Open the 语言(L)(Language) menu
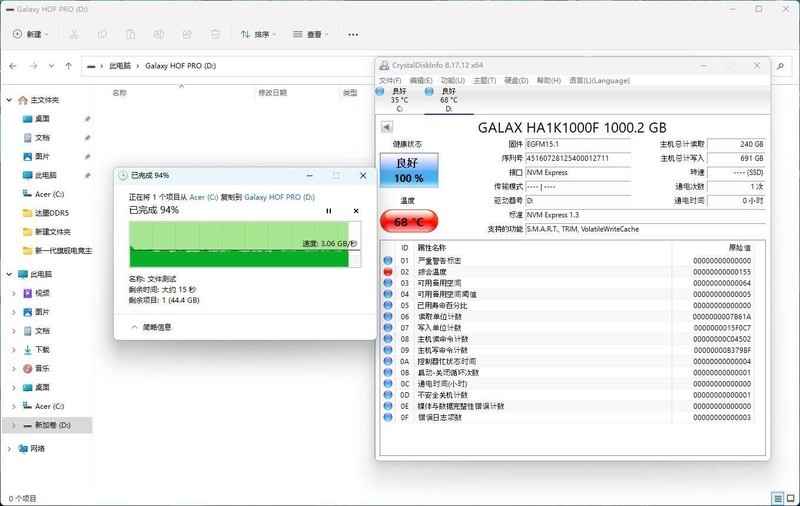800x506 pixels. click(599, 81)
